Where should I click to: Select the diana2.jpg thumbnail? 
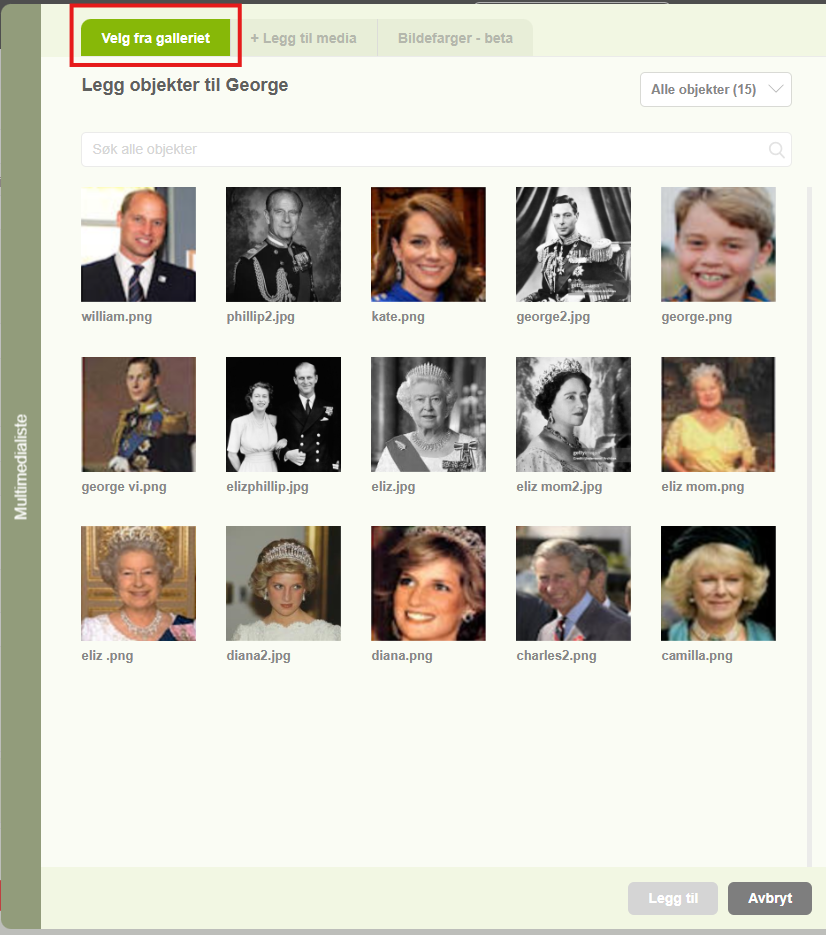(x=283, y=583)
